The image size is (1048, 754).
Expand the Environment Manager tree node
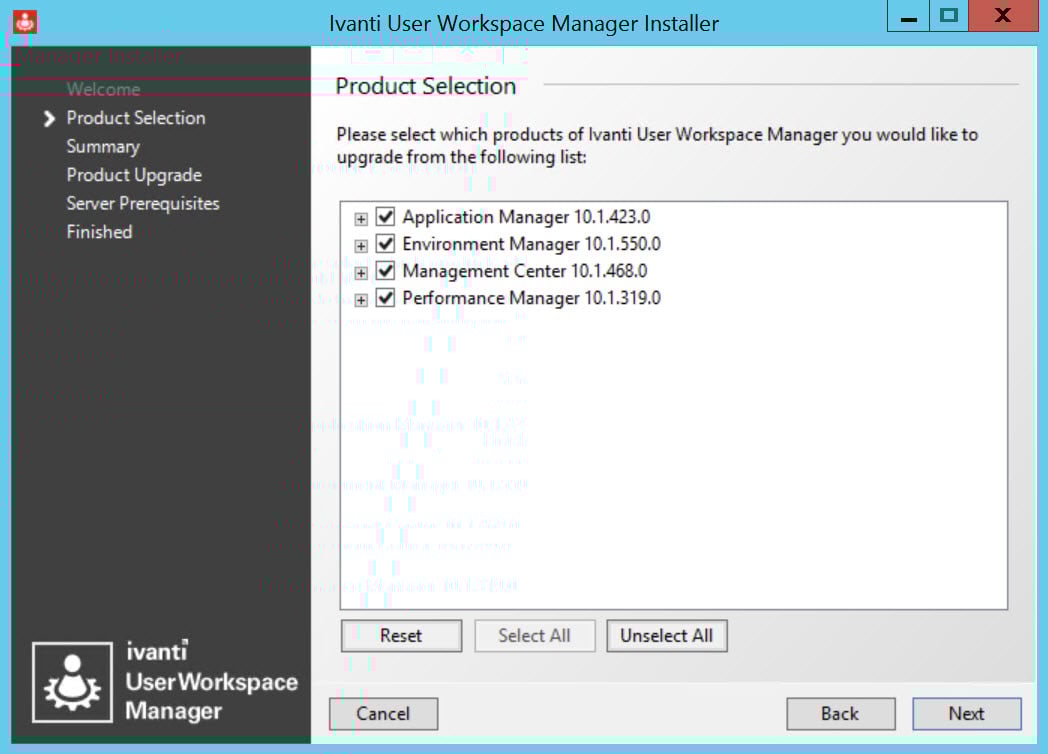[361, 245]
